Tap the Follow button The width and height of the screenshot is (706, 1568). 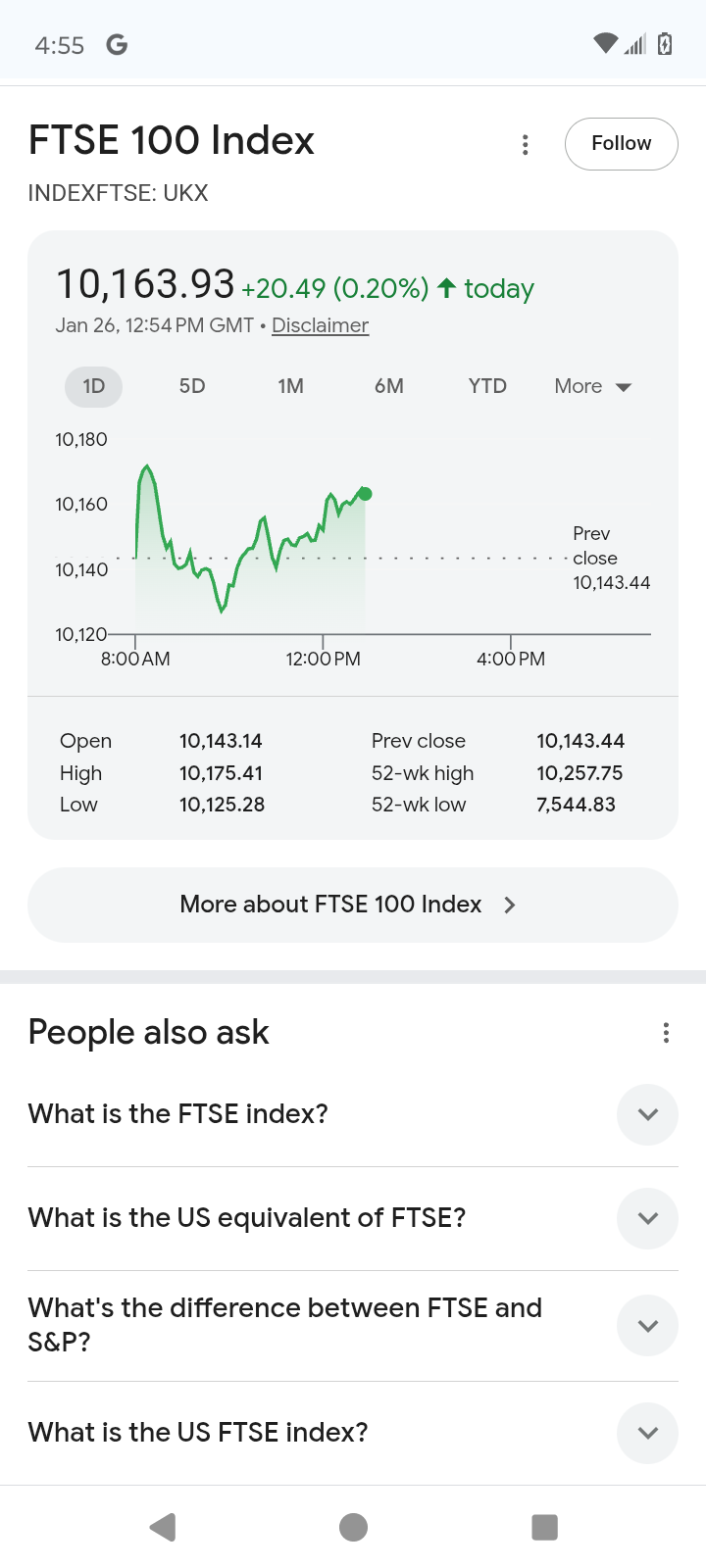point(621,144)
